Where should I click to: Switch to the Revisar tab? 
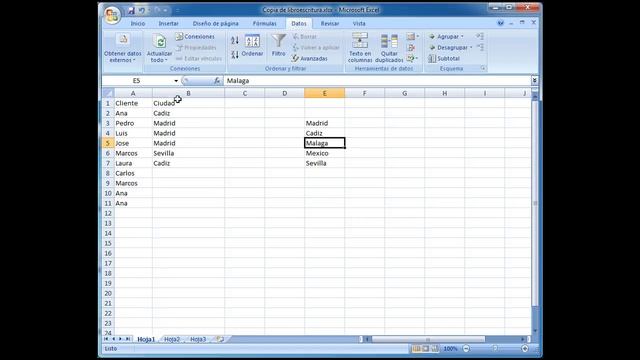(x=330, y=24)
